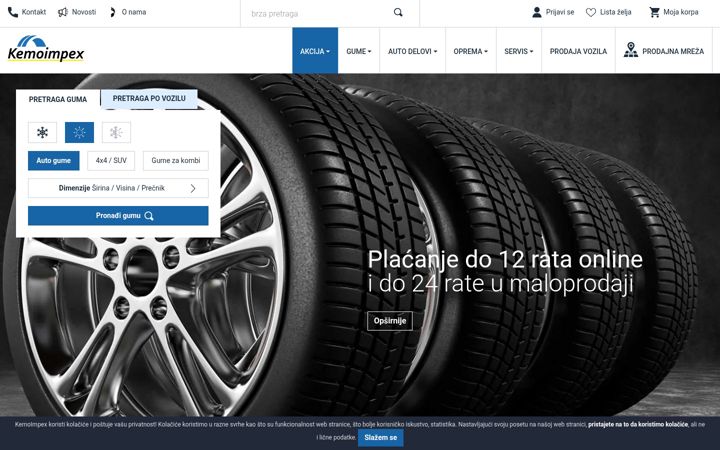Expand the GUME menu
Viewport: 720px width, 450px height.
(x=359, y=51)
